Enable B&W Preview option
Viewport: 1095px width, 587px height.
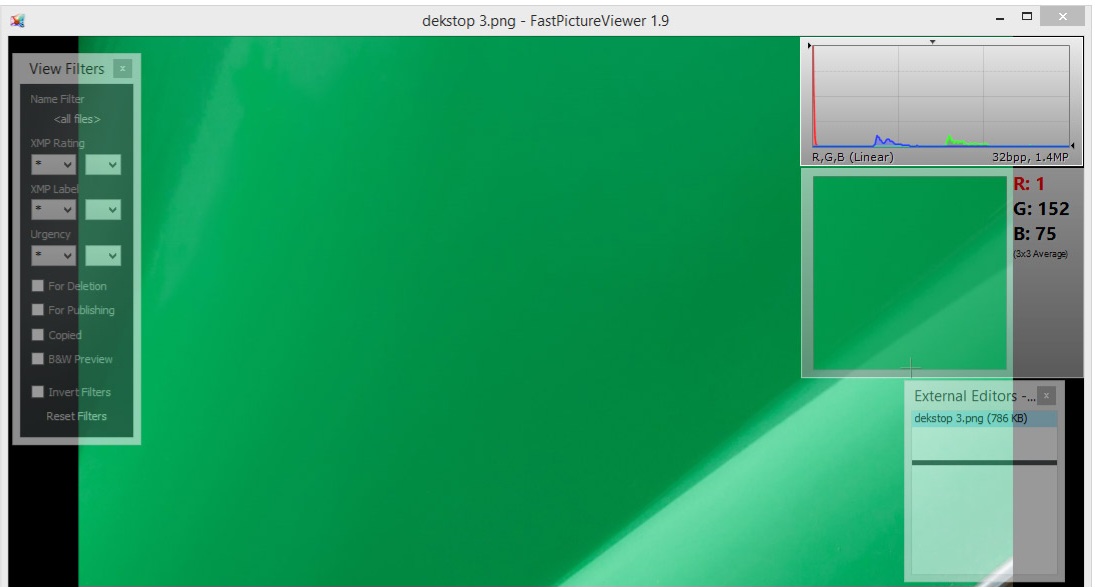click(x=39, y=358)
